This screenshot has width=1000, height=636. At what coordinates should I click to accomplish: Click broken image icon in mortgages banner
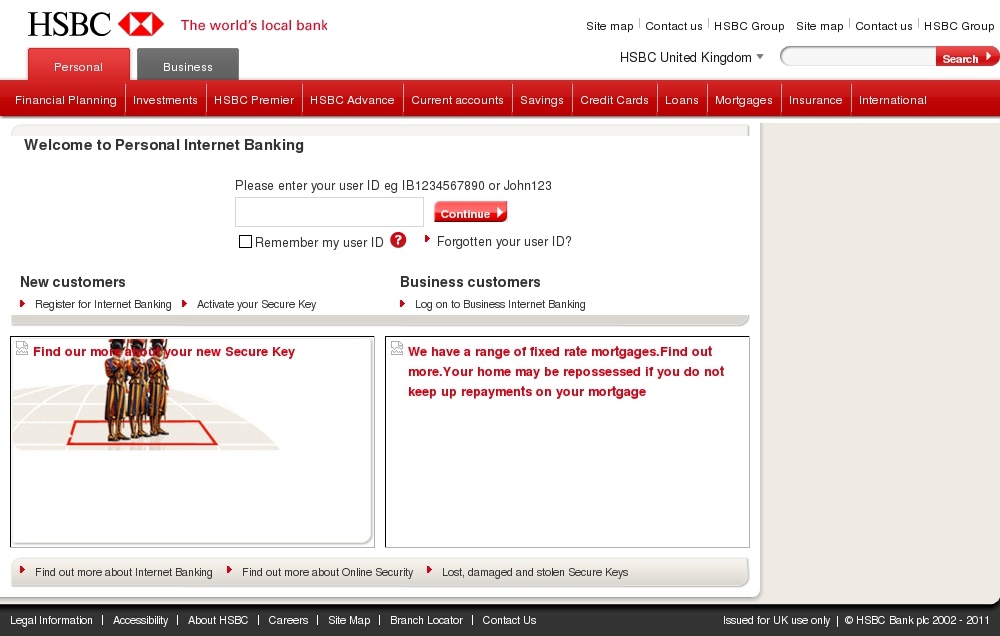tap(397, 348)
